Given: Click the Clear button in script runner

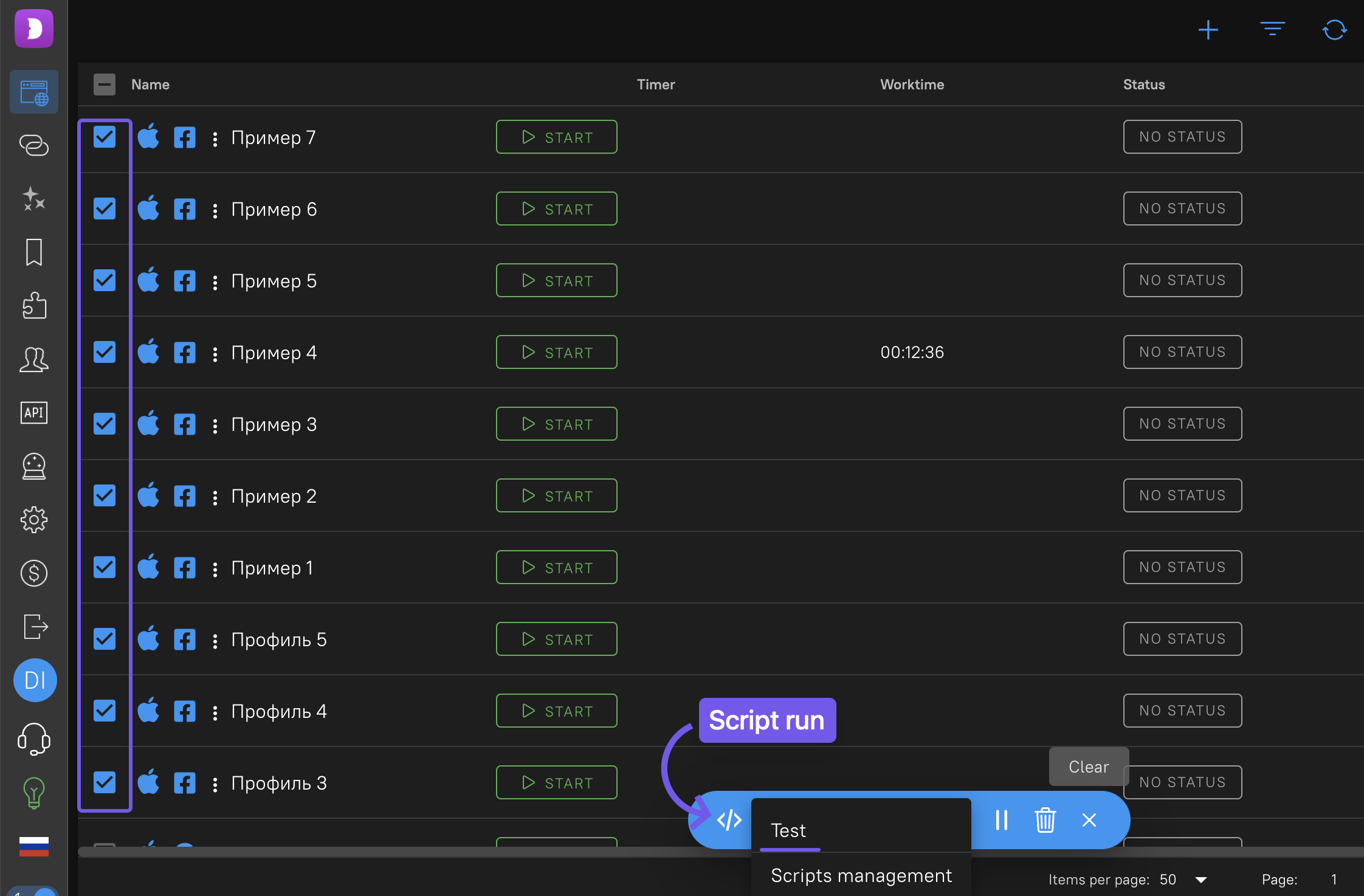Looking at the screenshot, I should 1088,766.
